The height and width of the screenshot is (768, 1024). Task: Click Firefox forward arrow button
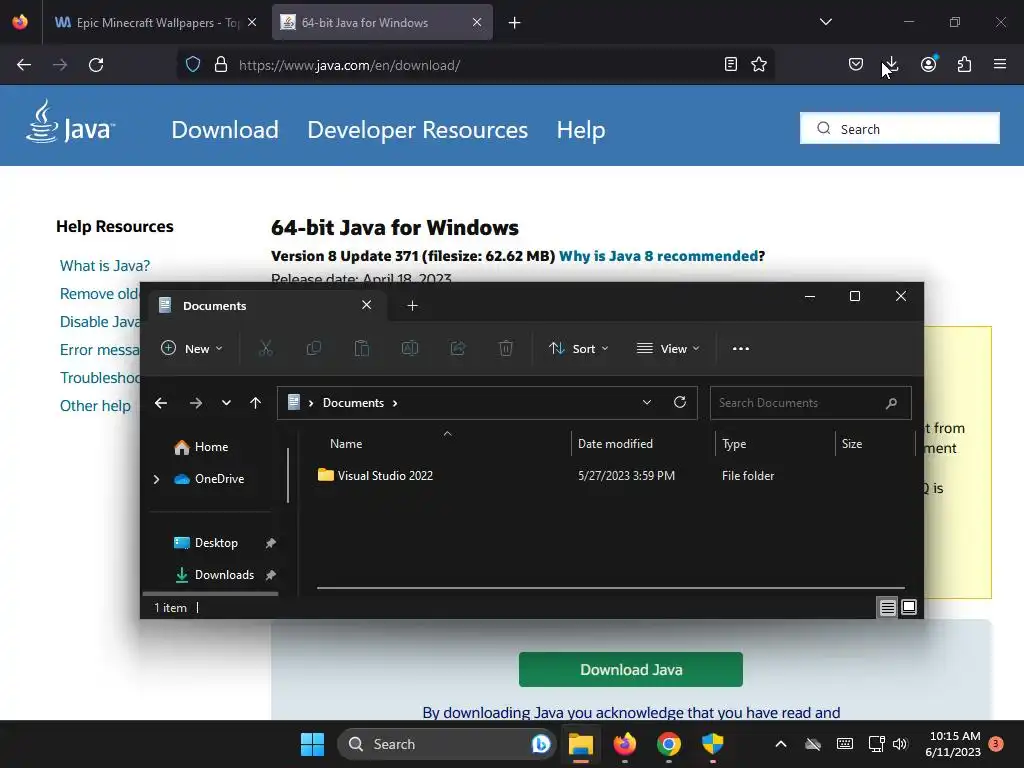coord(60,65)
